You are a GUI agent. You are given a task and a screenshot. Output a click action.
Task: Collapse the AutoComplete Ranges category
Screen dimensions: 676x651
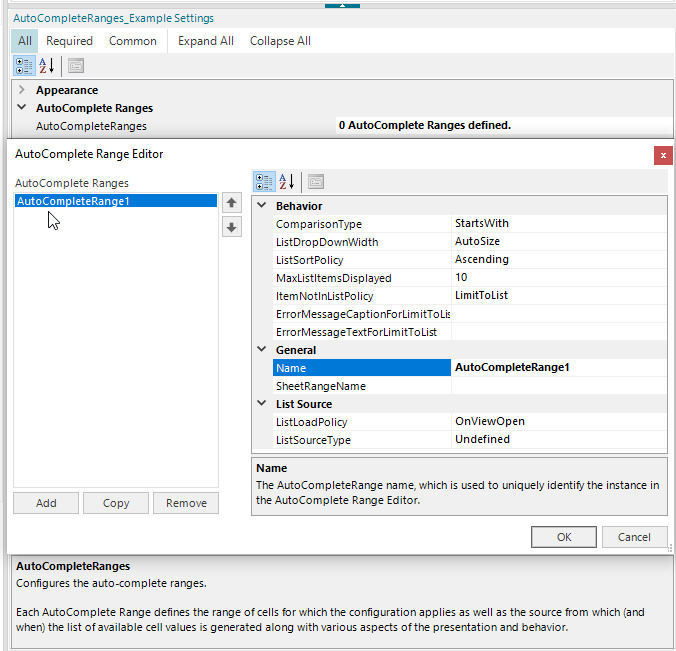pos(22,107)
